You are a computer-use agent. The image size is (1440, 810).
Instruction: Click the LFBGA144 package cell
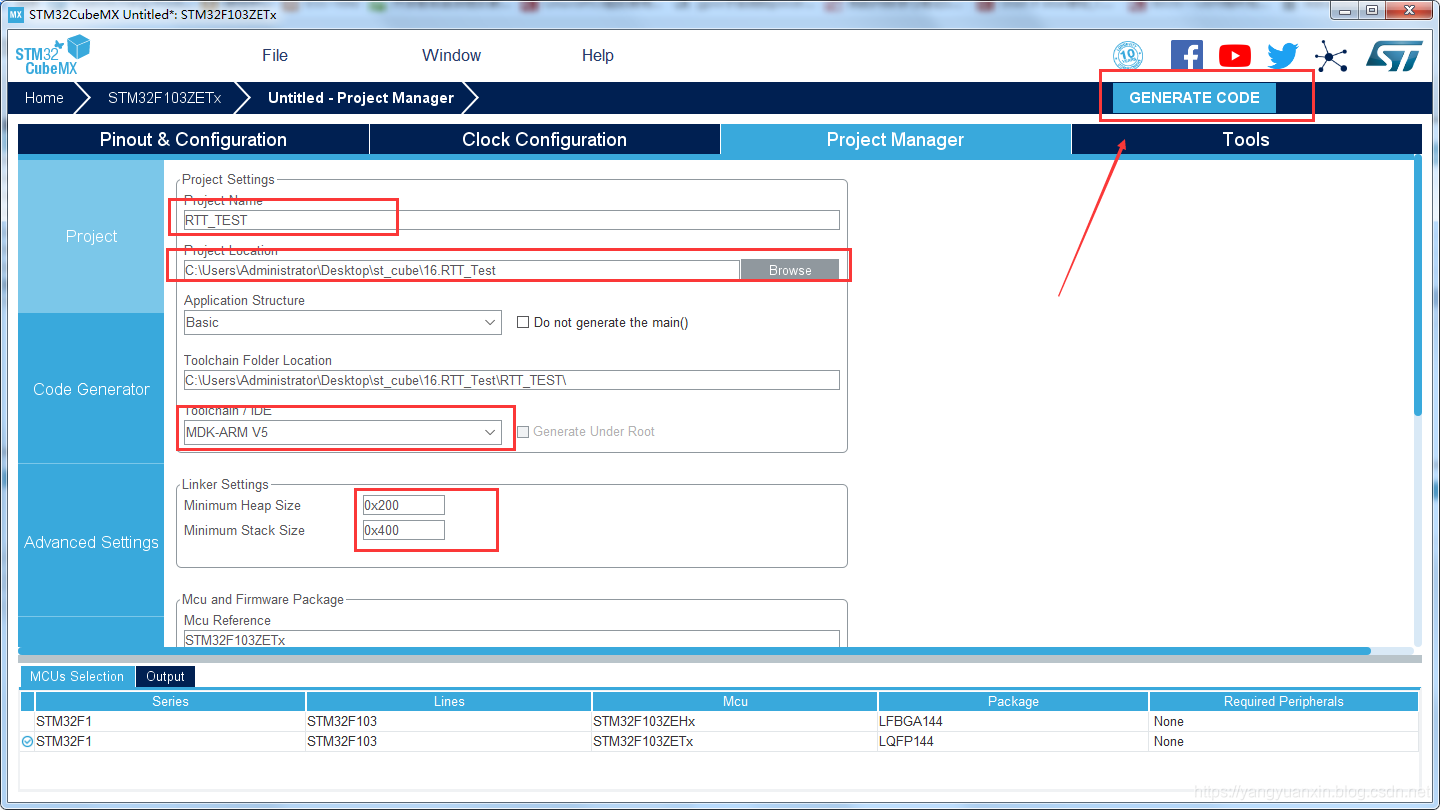pos(1013,721)
